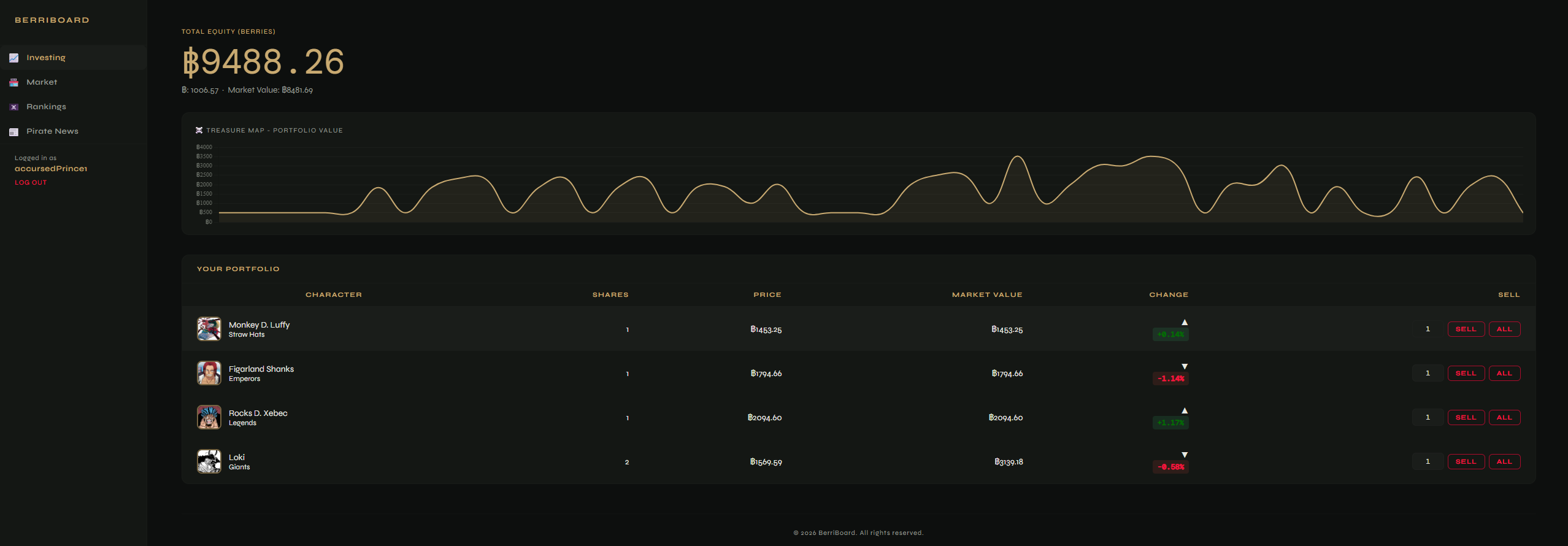
Task: Open the Investing page
Action: click(x=73, y=58)
